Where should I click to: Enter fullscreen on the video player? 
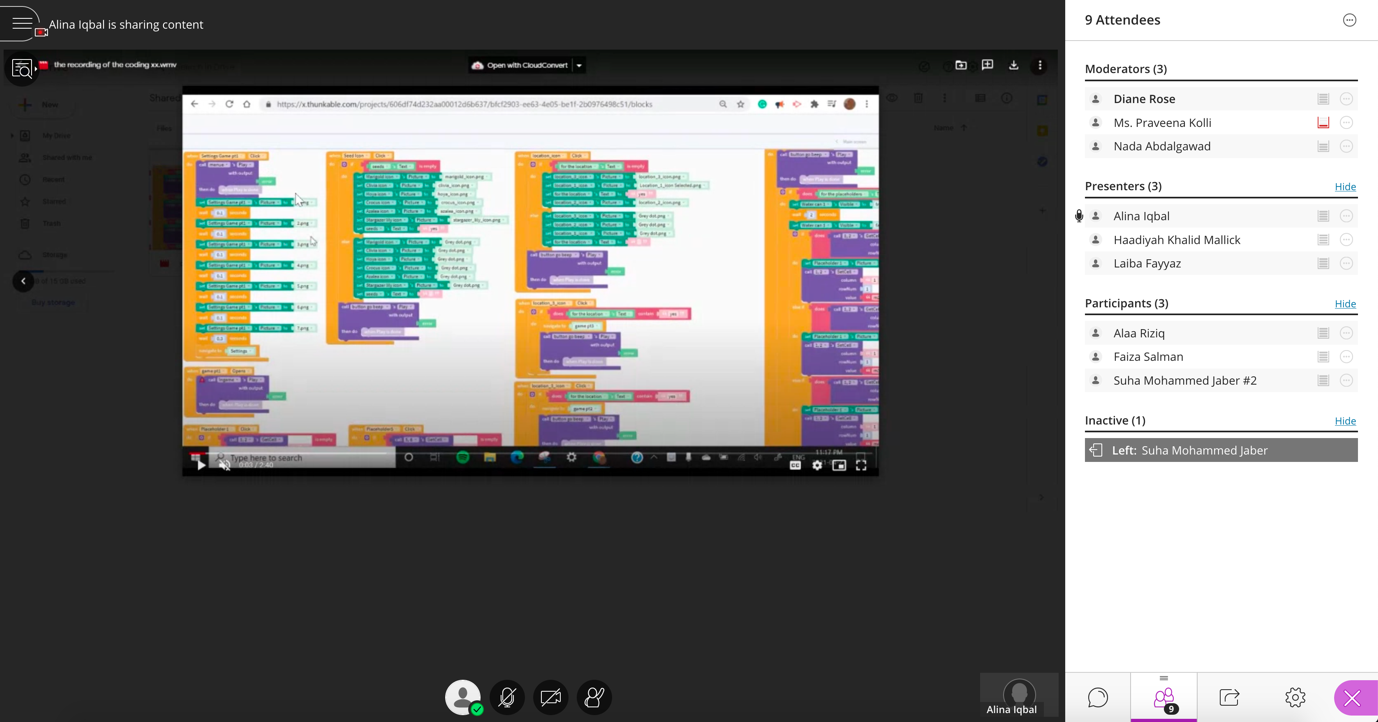click(x=861, y=465)
